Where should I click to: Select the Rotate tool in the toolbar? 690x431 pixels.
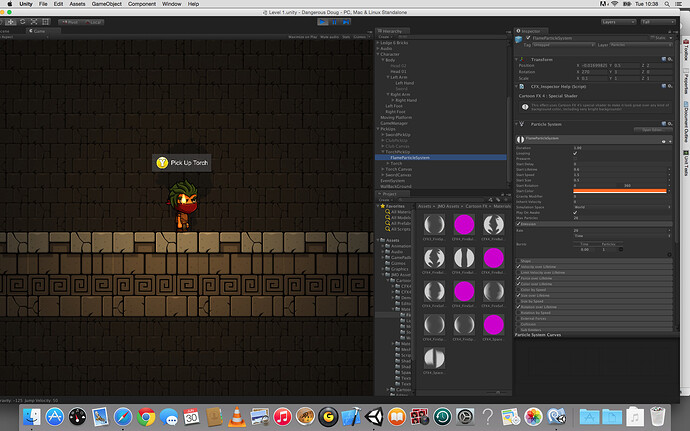click(x=22, y=22)
